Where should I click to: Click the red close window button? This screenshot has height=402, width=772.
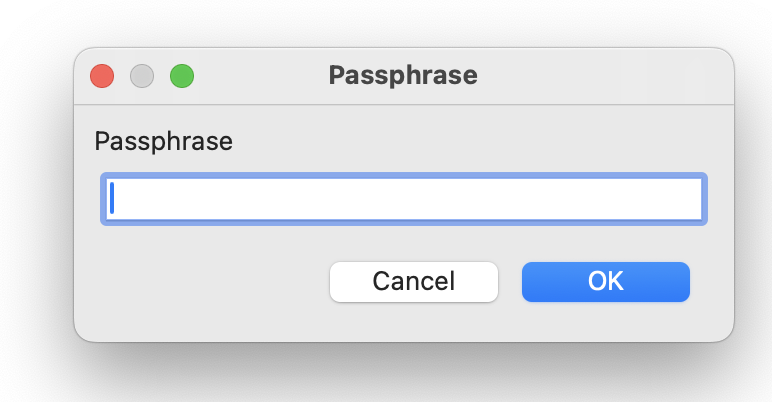point(102,76)
